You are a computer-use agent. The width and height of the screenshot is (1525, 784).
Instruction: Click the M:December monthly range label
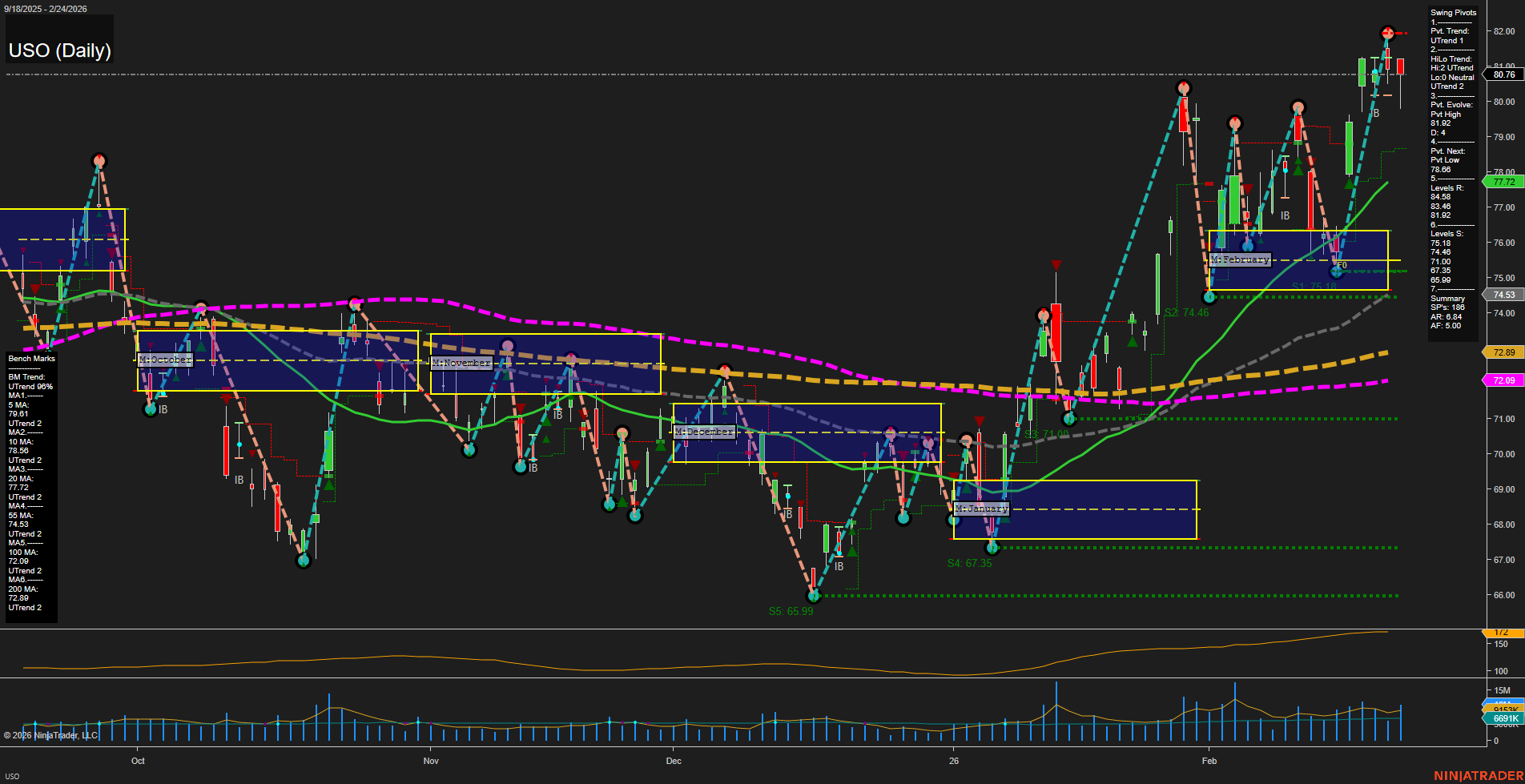(x=704, y=431)
